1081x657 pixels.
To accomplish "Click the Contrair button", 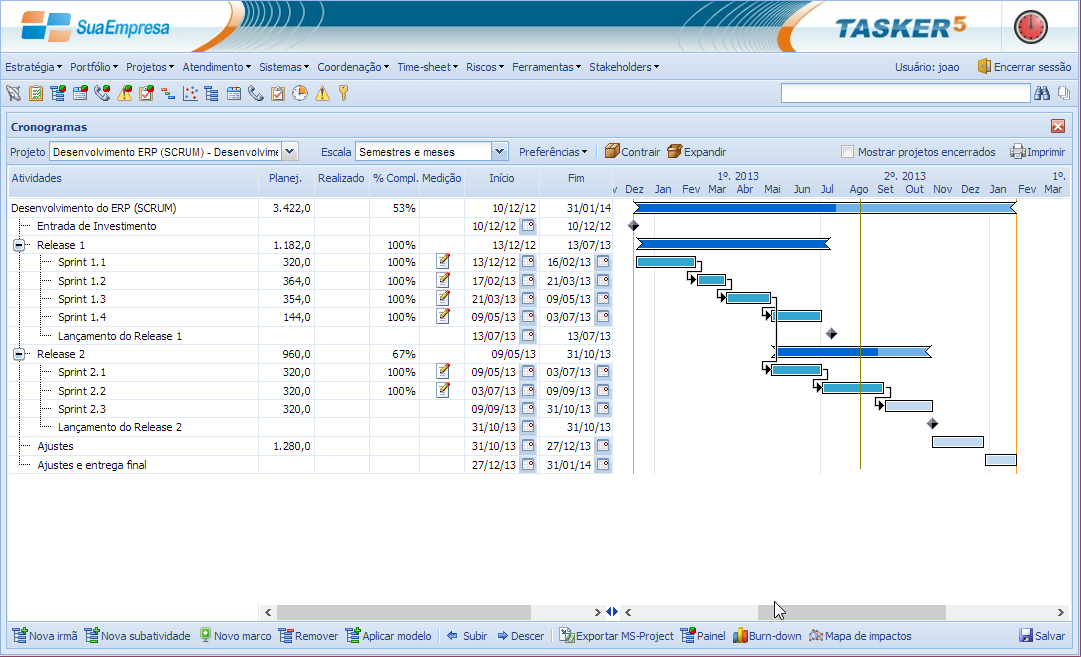I will coord(632,152).
